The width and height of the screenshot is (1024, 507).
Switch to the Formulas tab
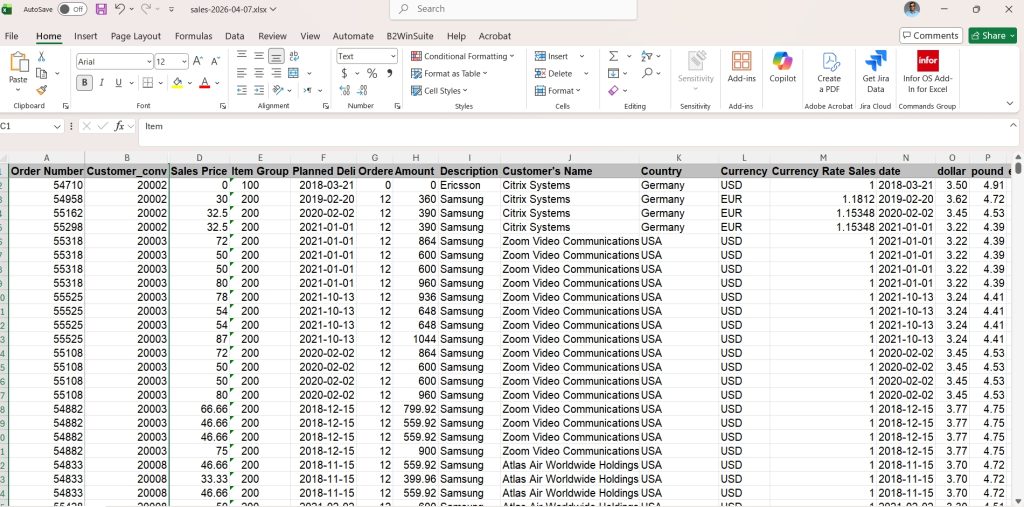pyautogui.click(x=193, y=36)
